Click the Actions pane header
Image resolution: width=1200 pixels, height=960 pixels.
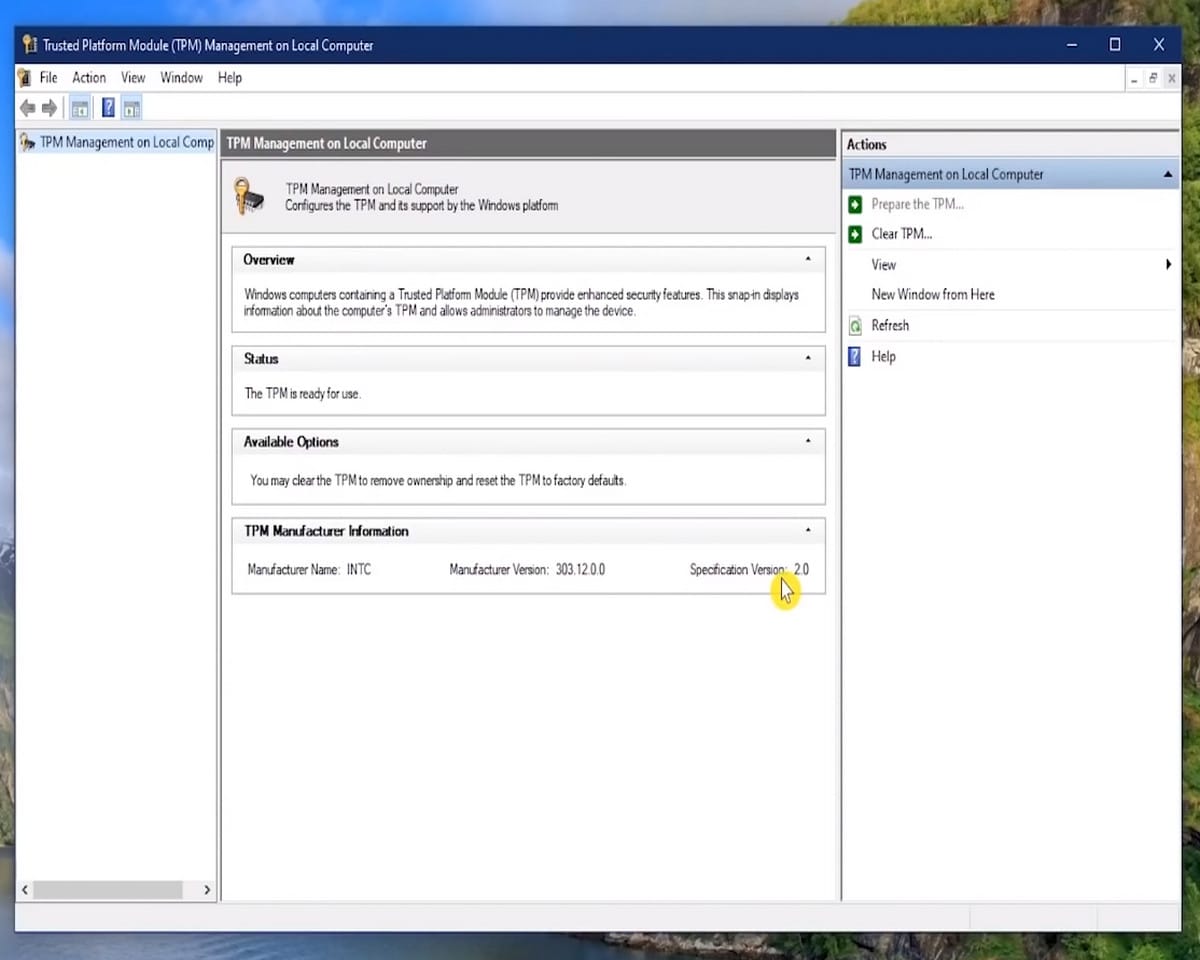(x=1010, y=144)
